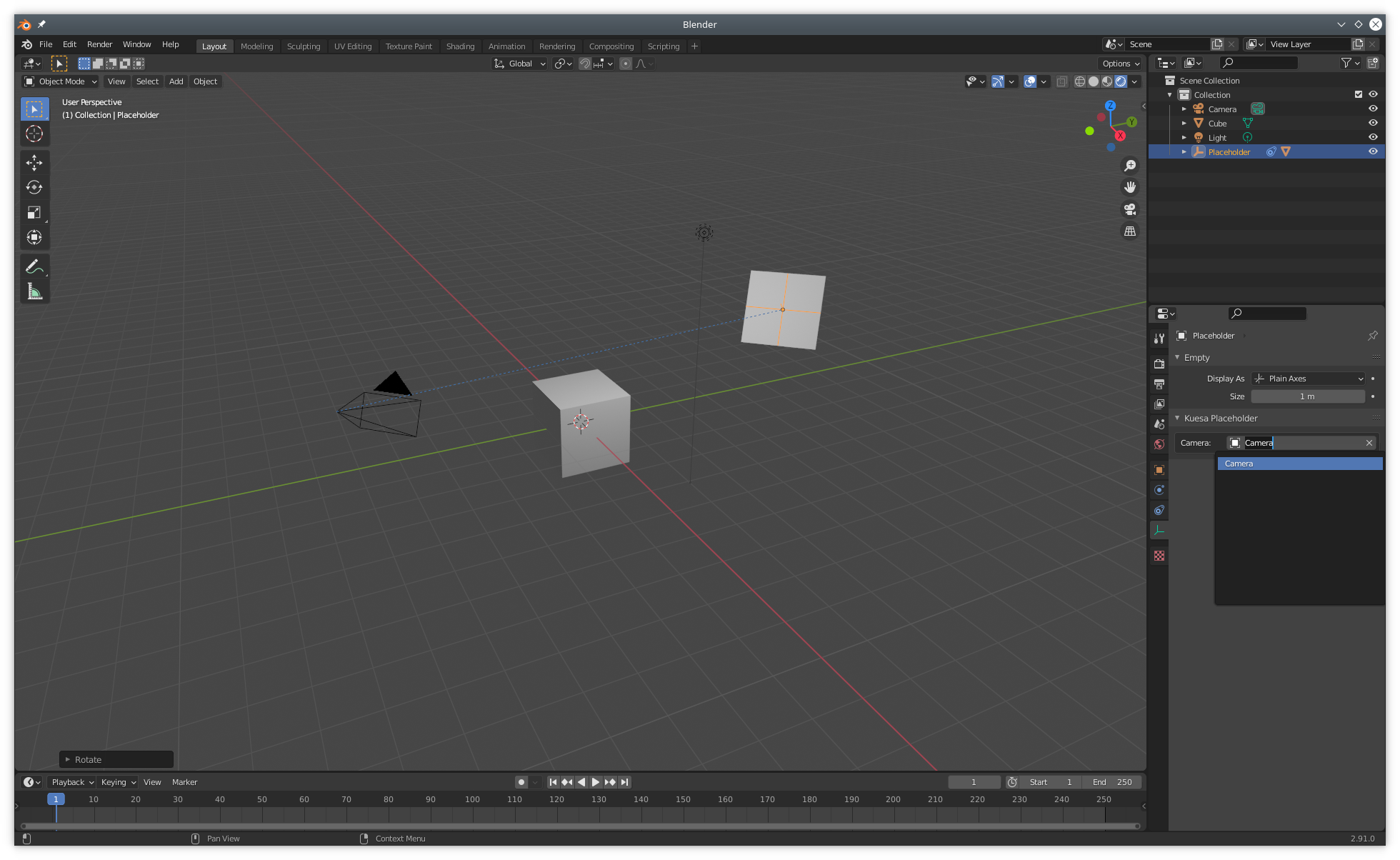Expand the Camera item in outliner
Image resolution: width=1400 pixels, height=860 pixels.
pos(1184,109)
